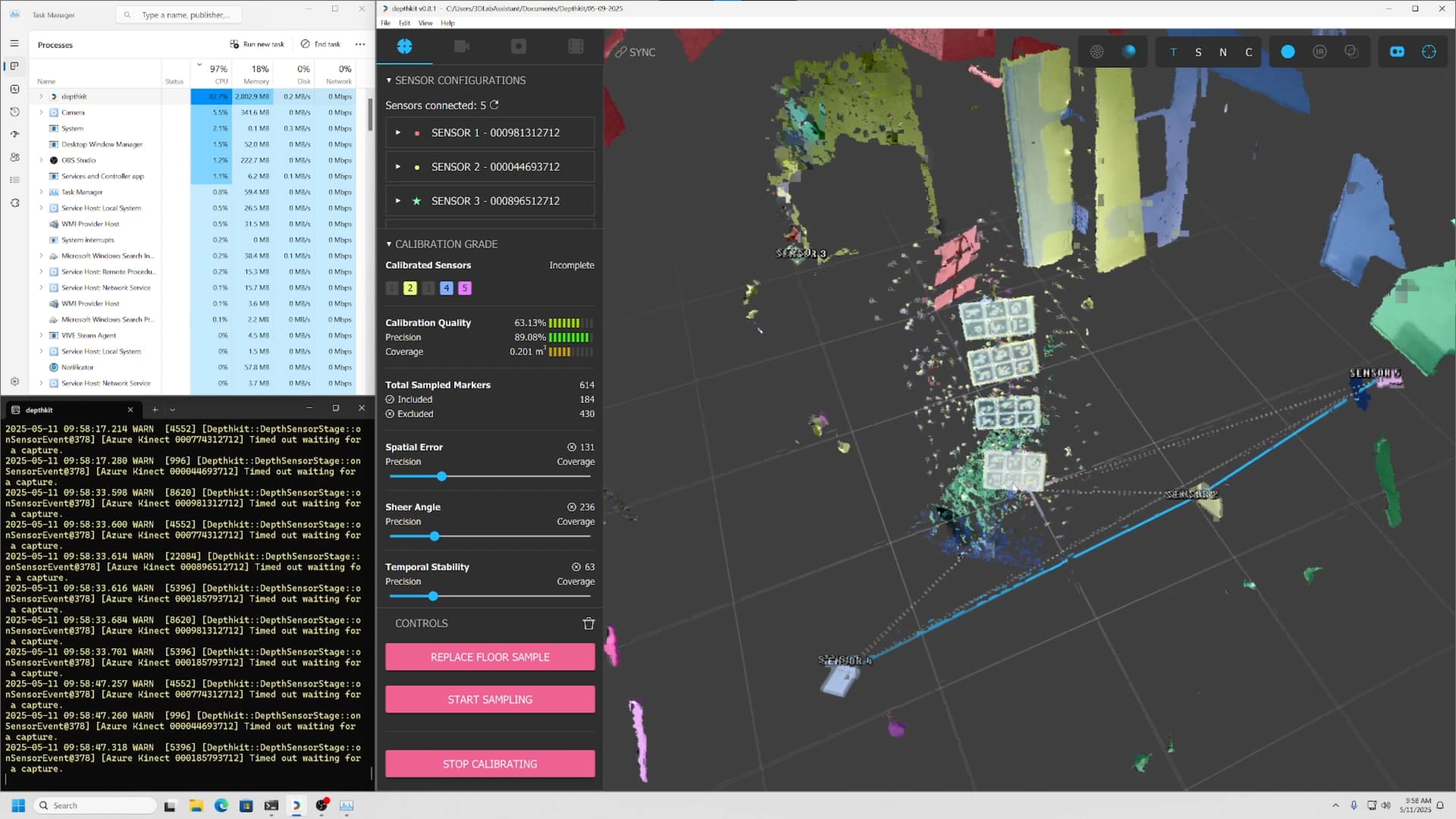Screen dimensions: 1456x819
Task: Select the calibration stage icon in Depthkit
Action: 405,46
